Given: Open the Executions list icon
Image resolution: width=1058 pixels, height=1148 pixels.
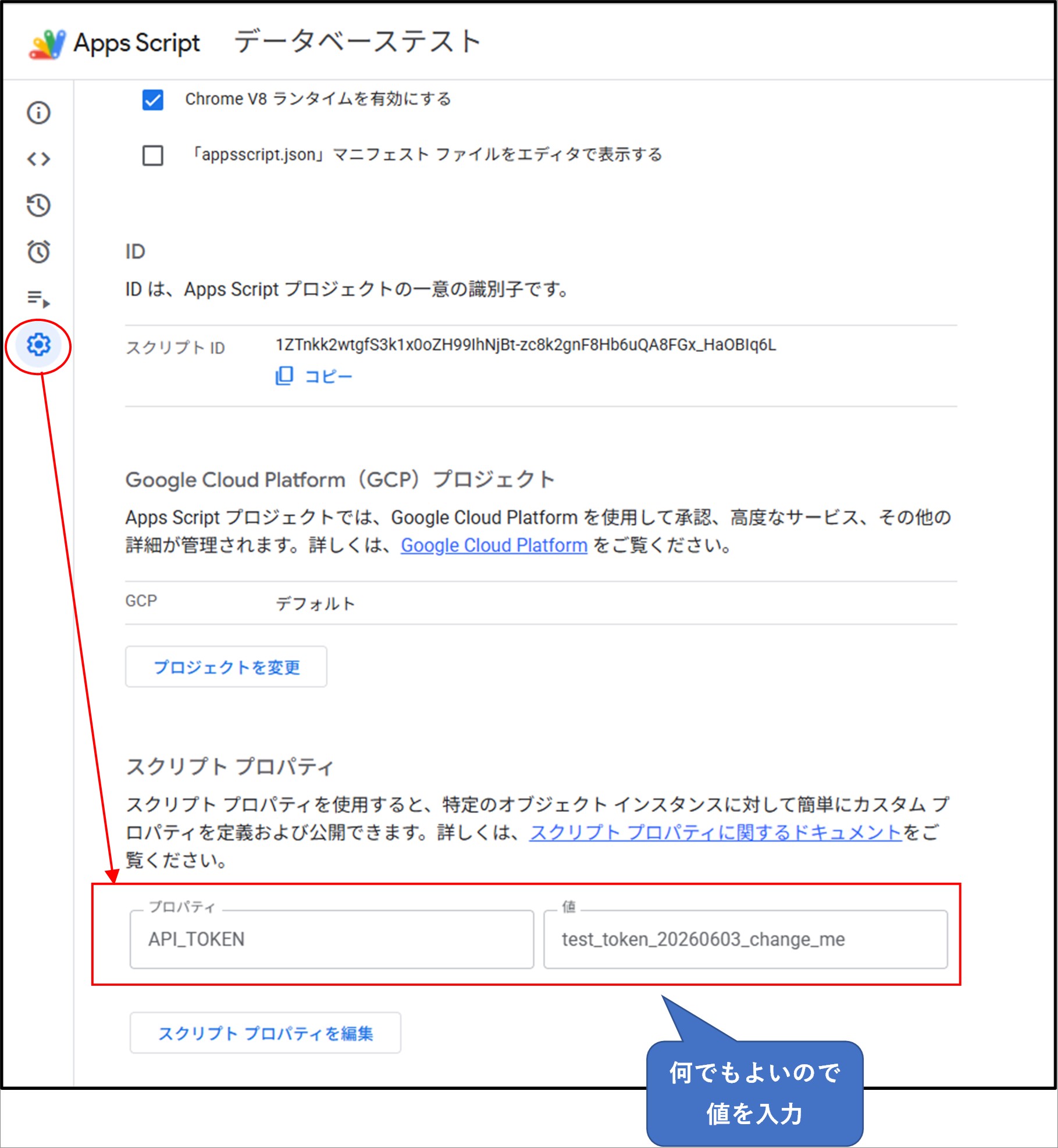Looking at the screenshot, I should coord(39,299).
